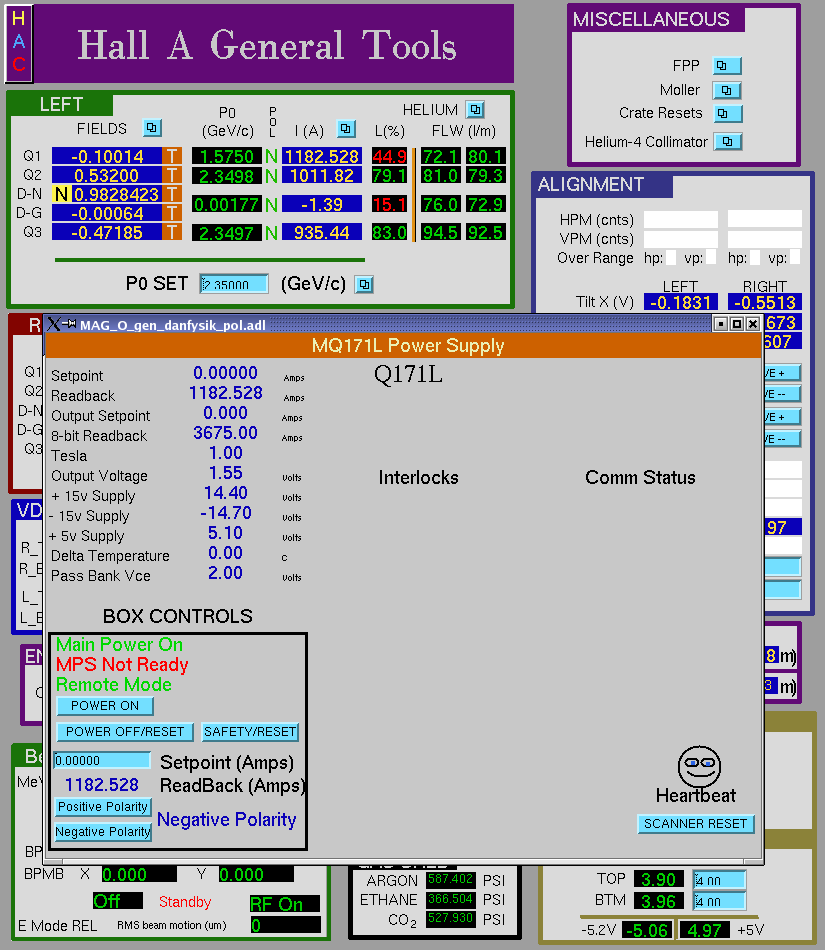Click the yellow N indicator in D-N row
The width and height of the screenshot is (825, 950).
(61, 194)
